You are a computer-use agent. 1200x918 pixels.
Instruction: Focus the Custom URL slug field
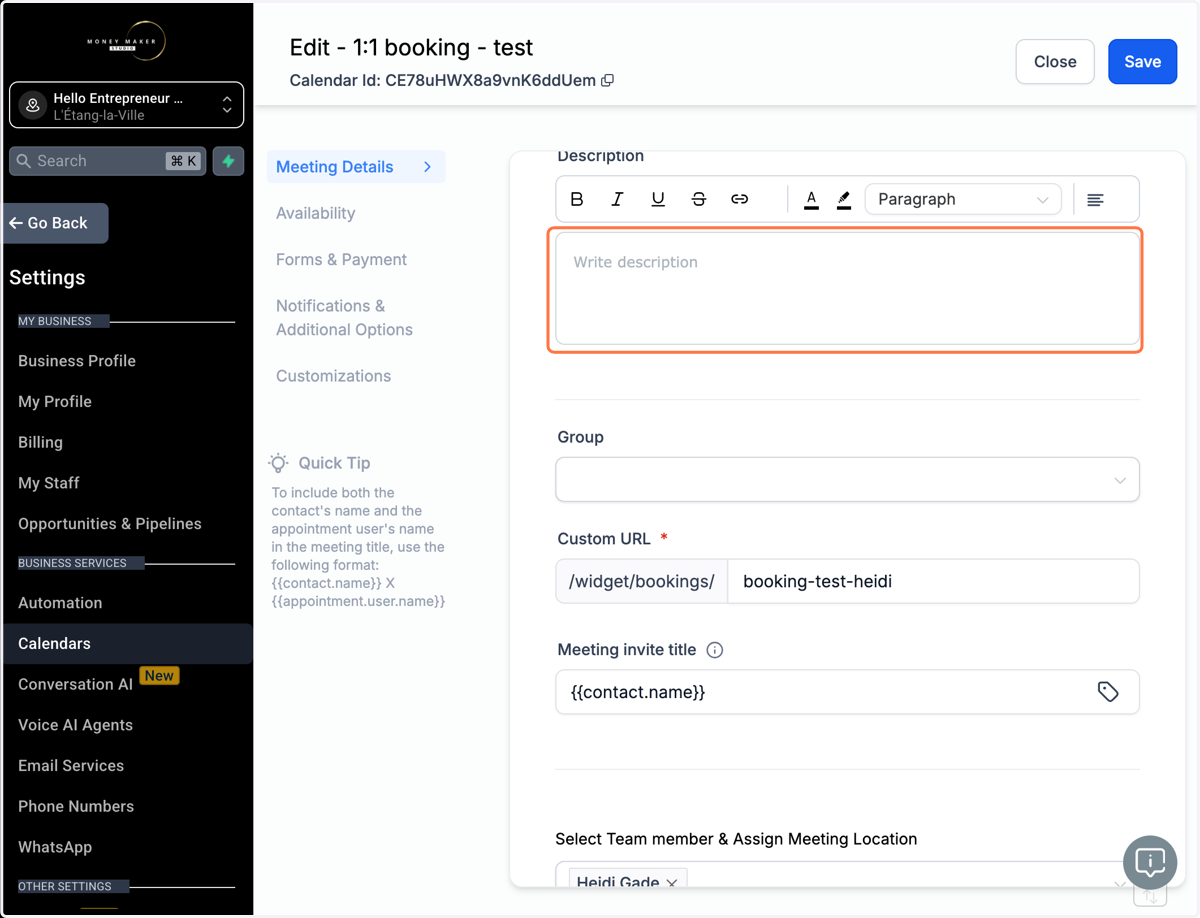[933, 581]
